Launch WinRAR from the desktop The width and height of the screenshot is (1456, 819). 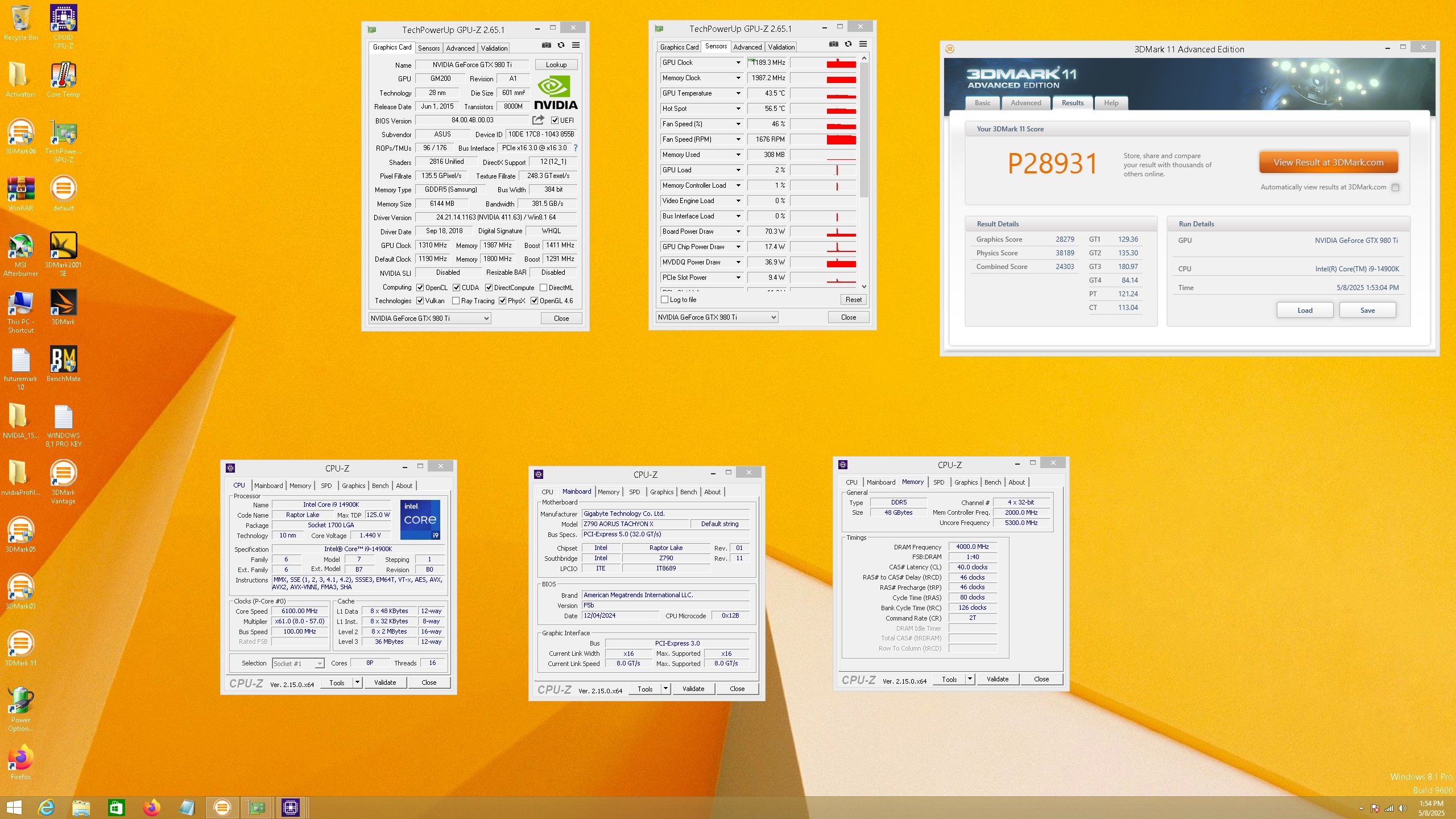(x=20, y=193)
